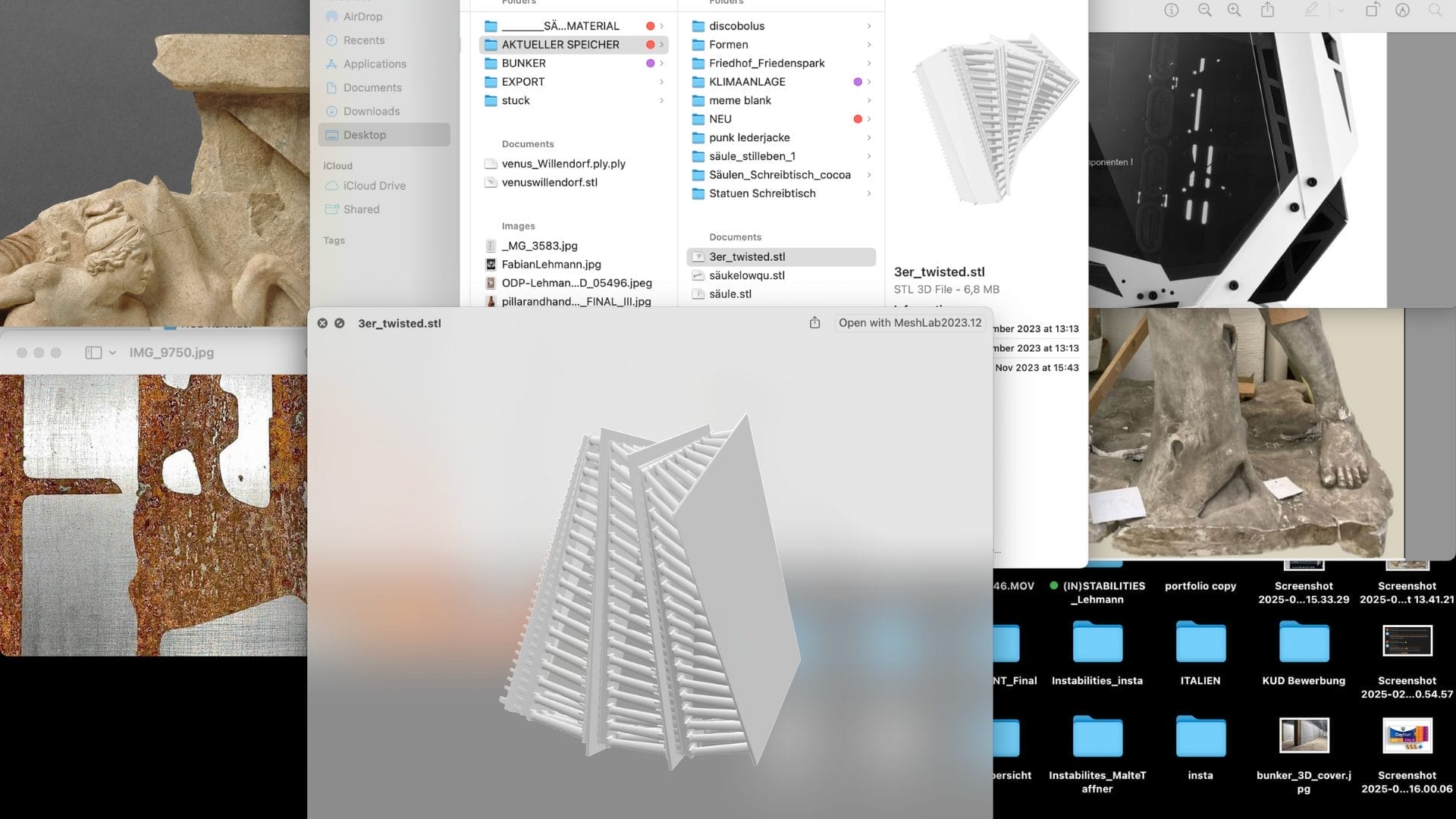
Task: Open the highlight pen dropdown chevron in Preview
Action: pos(1341,11)
